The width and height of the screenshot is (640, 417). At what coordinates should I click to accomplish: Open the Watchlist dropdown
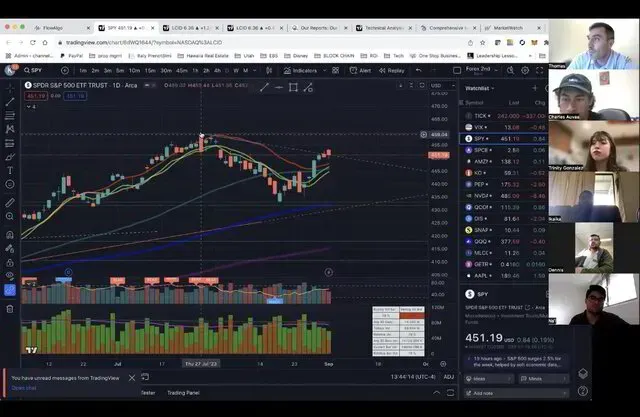click(480, 88)
